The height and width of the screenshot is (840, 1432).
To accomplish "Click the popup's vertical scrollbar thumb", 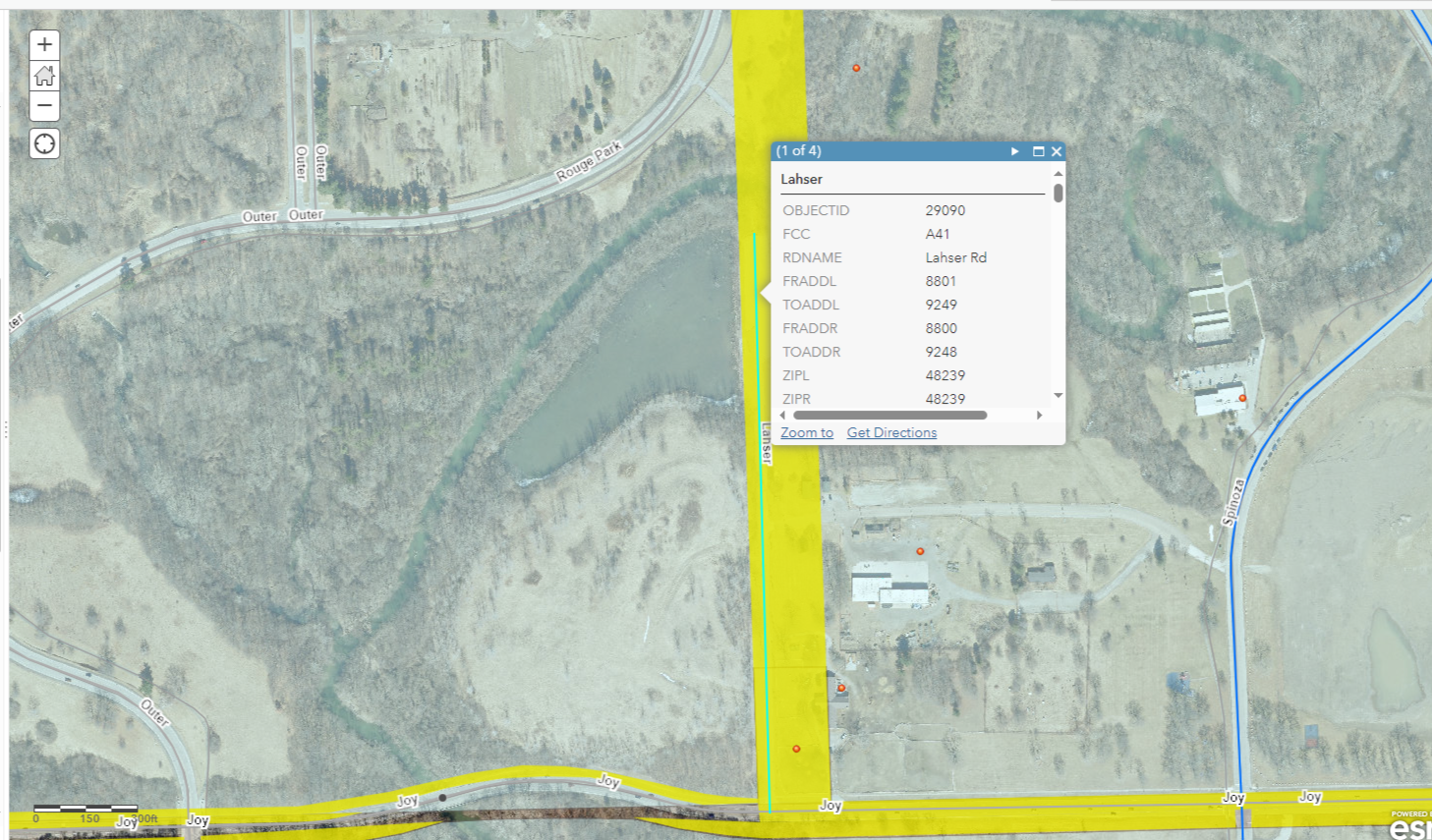I will tap(1059, 192).
